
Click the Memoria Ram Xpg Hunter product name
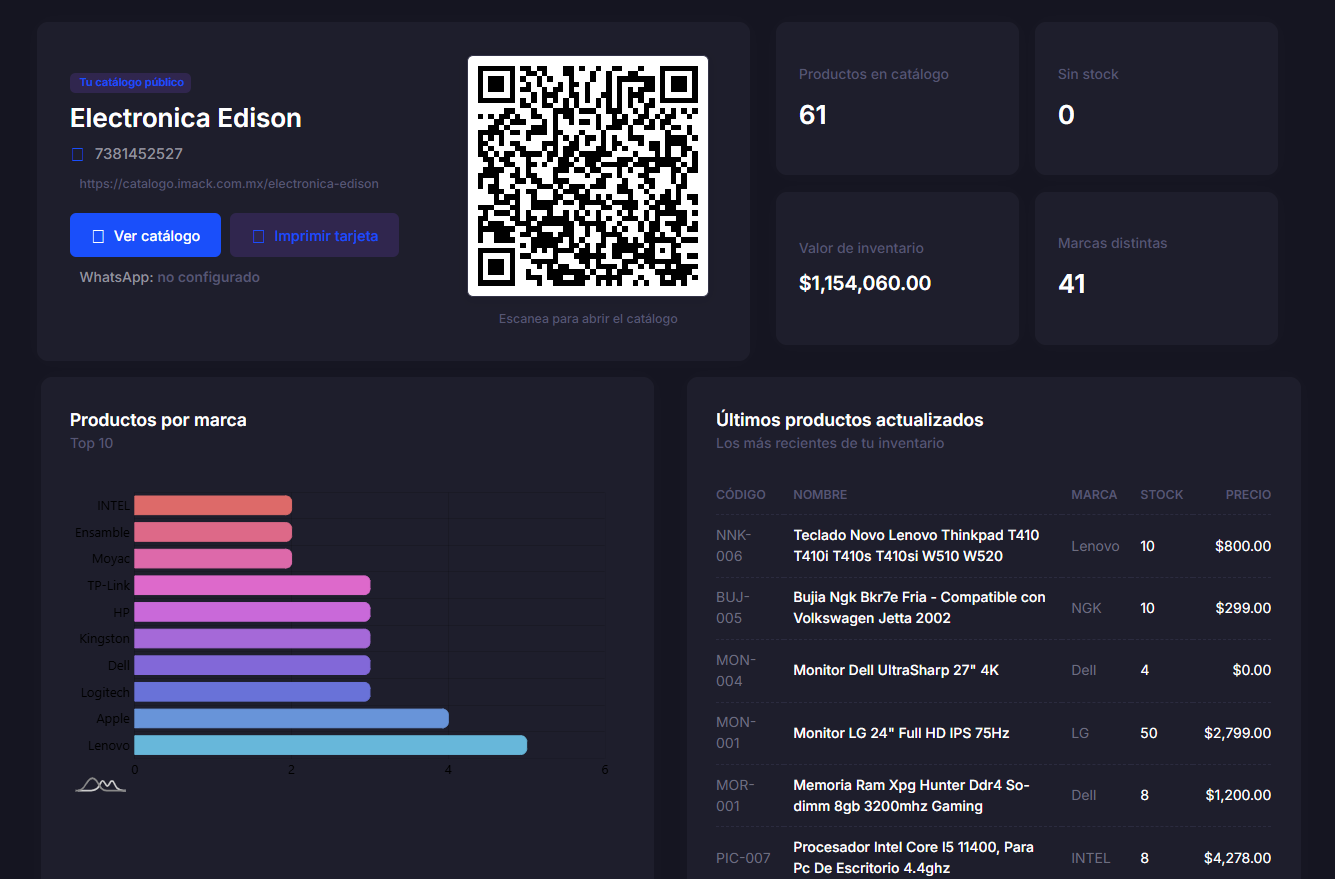tap(911, 795)
